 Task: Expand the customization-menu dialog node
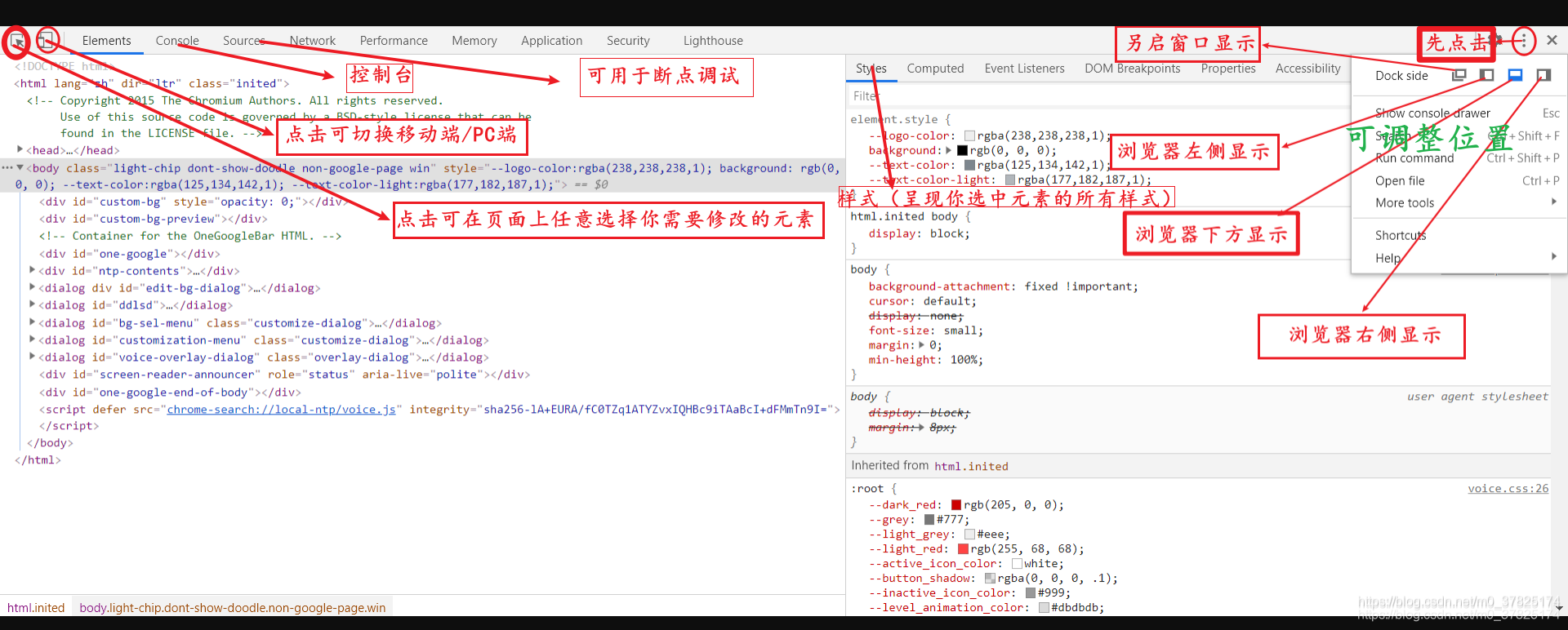click(x=33, y=339)
